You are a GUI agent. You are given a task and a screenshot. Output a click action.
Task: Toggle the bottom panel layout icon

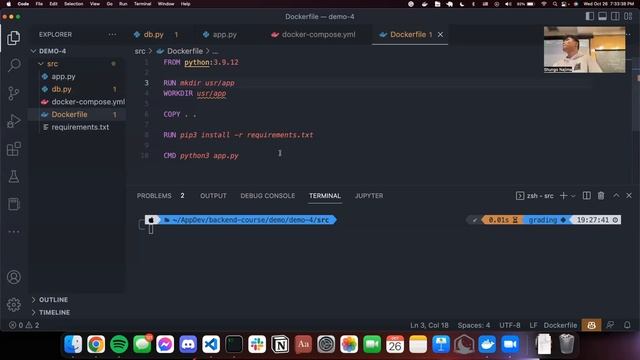click(602, 16)
